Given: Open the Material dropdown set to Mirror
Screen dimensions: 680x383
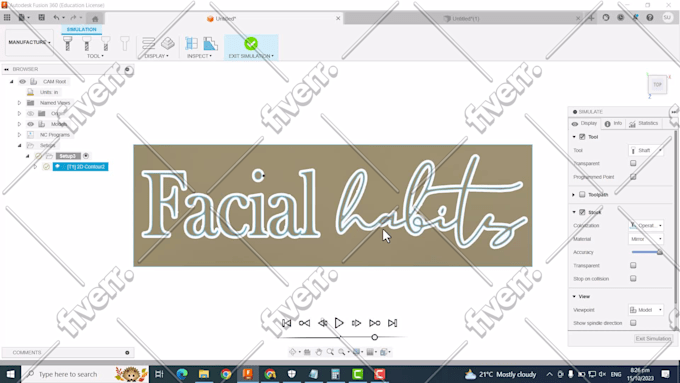Looking at the screenshot, I should coord(646,239).
